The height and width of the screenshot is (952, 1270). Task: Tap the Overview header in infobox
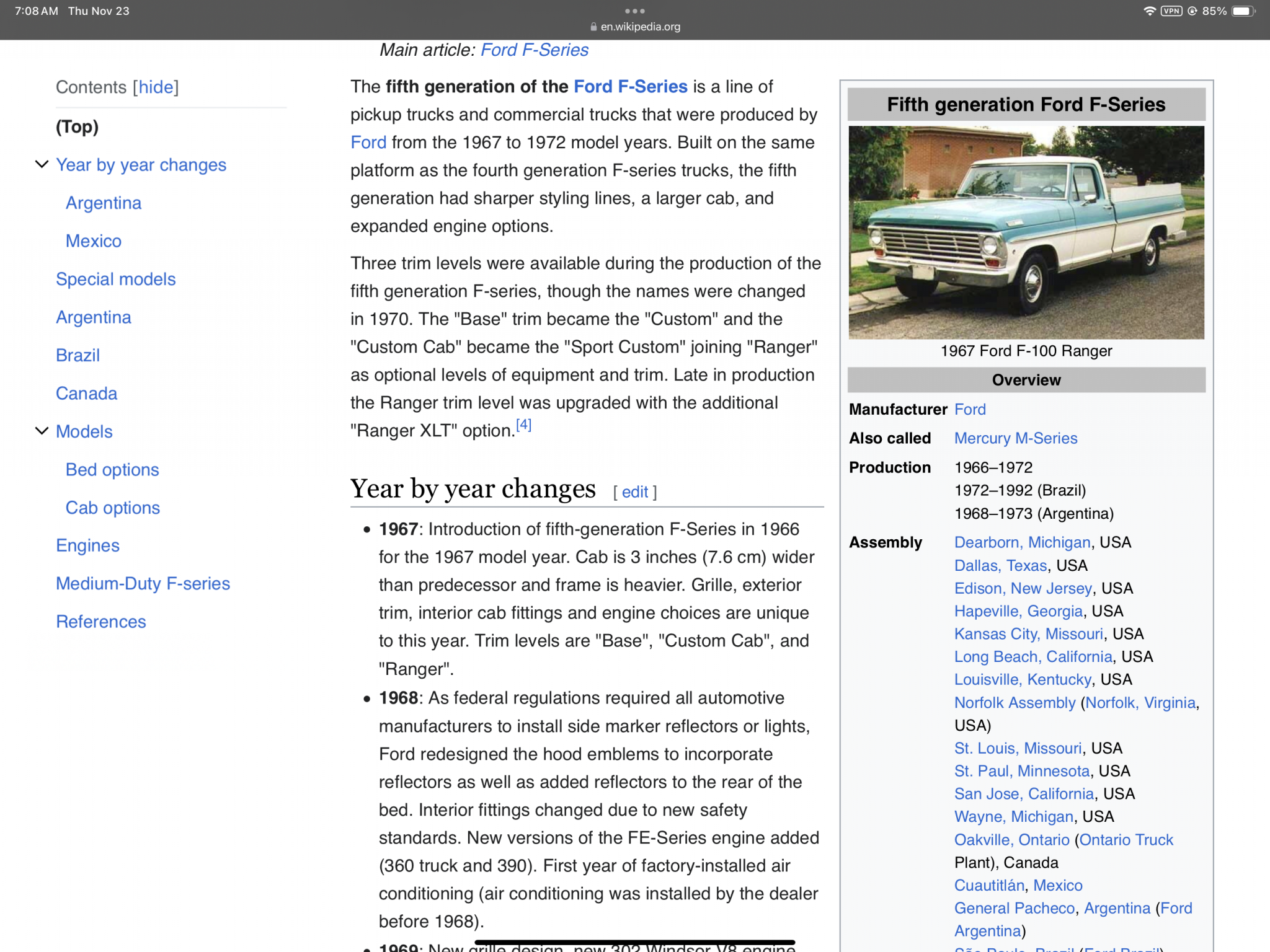[x=1026, y=380]
